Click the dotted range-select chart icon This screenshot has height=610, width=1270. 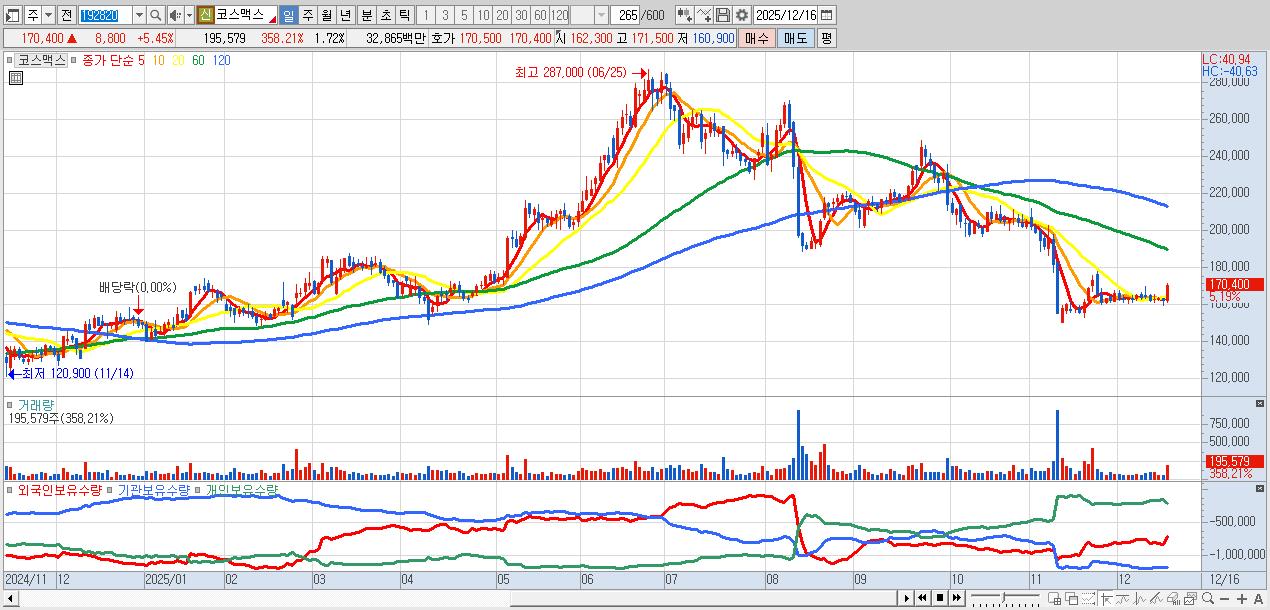click(x=1088, y=598)
